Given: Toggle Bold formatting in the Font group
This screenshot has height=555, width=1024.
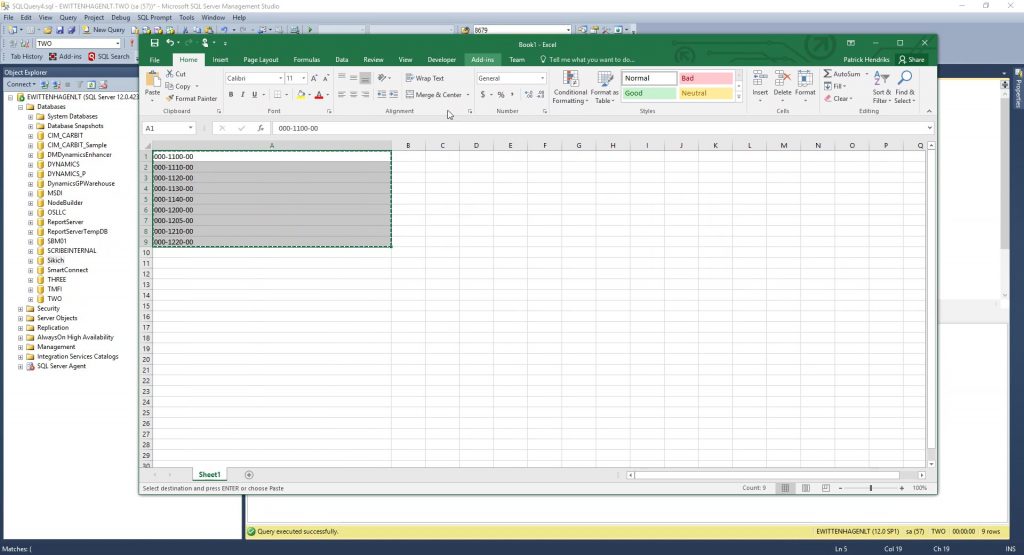Looking at the screenshot, I should (230, 94).
